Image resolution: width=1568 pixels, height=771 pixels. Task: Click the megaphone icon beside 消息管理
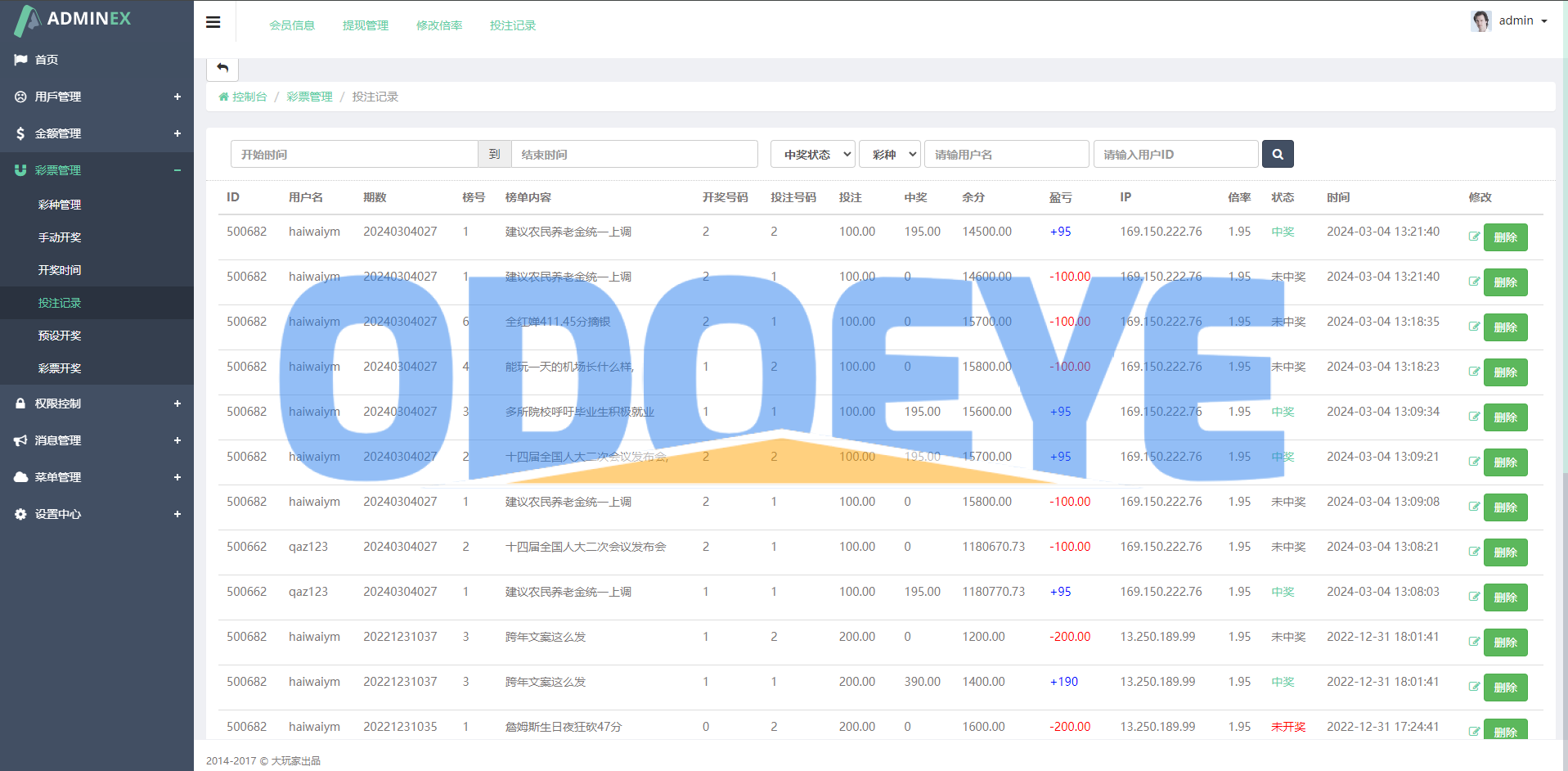pos(20,440)
